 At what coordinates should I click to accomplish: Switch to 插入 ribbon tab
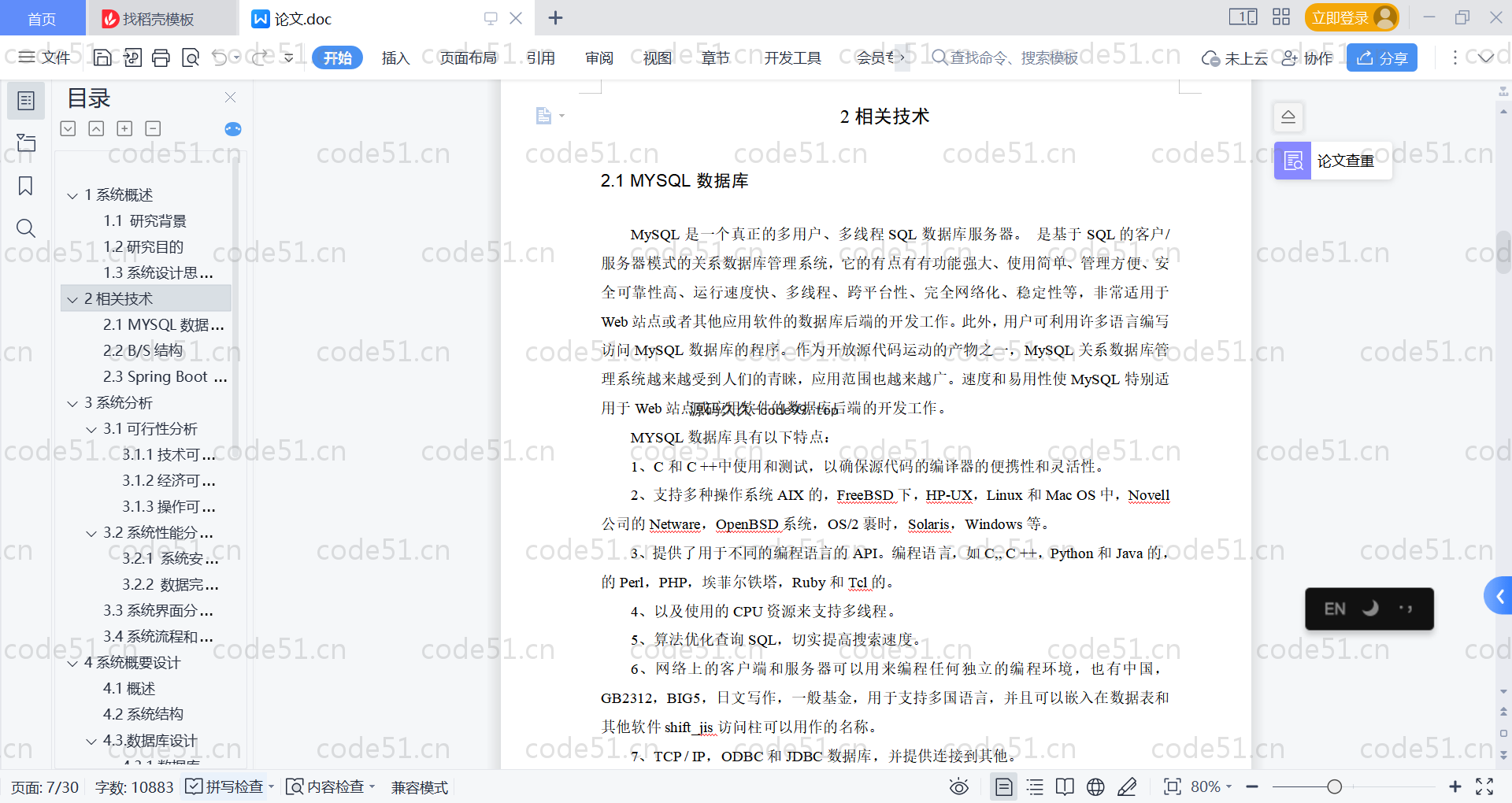coord(395,57)
